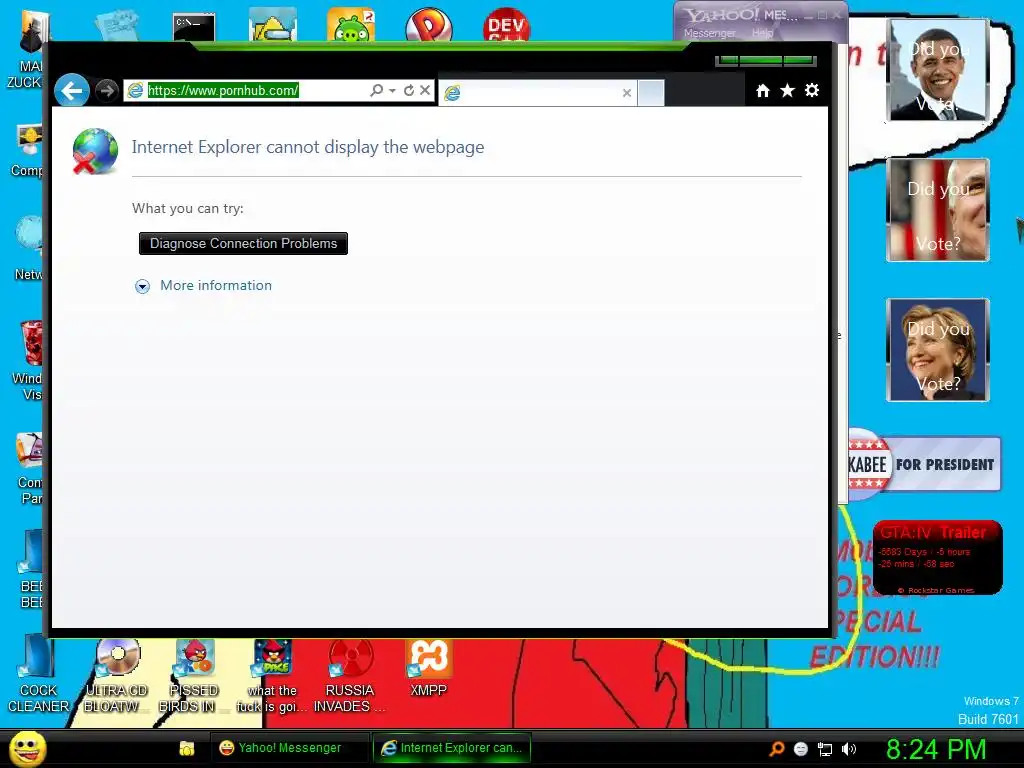Click the orange magnifier tray icon
The width and height of the screenshot is (1024, 768).
pos(777,749)
